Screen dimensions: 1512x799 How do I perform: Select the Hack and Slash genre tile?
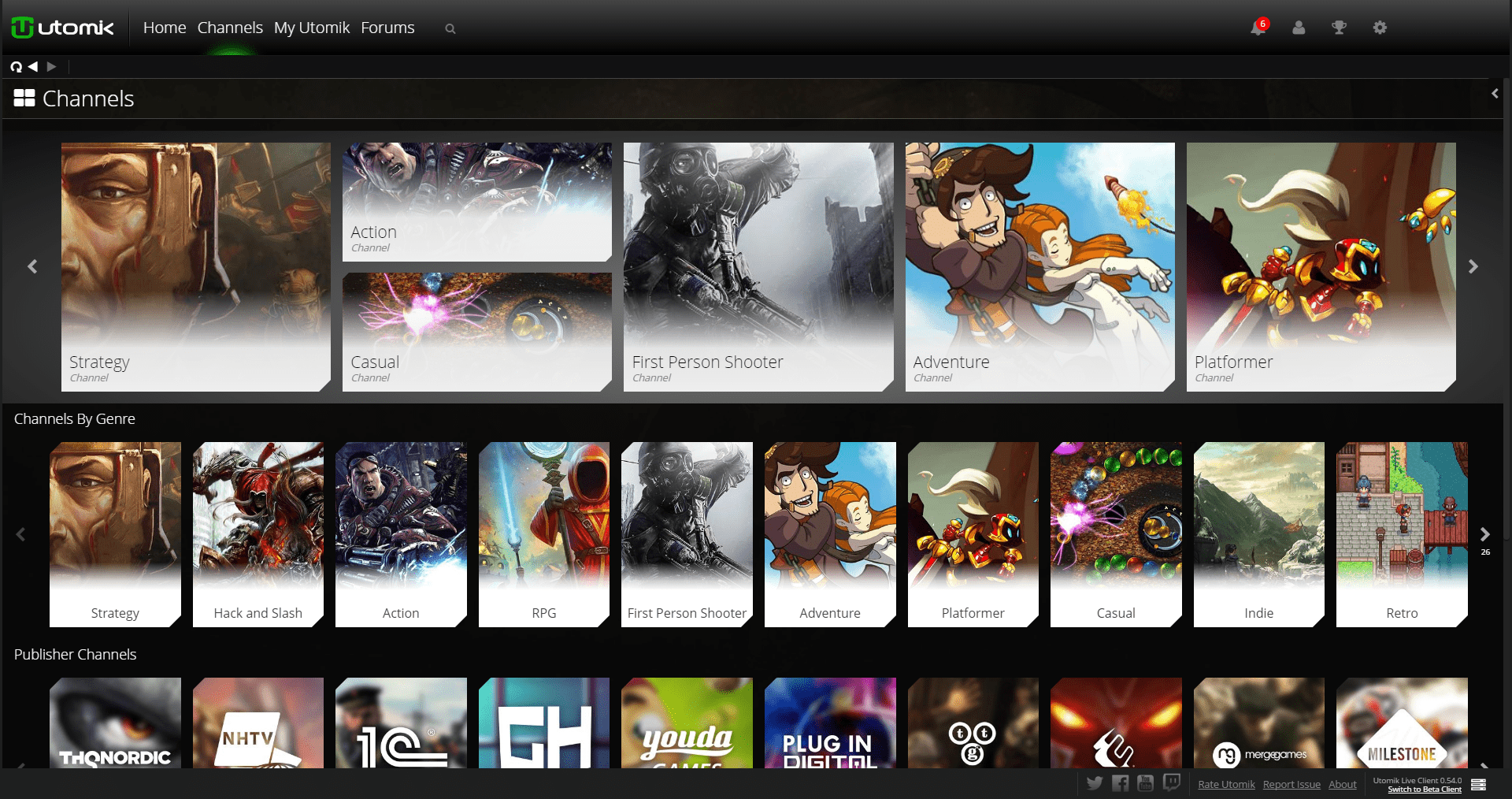258,535
